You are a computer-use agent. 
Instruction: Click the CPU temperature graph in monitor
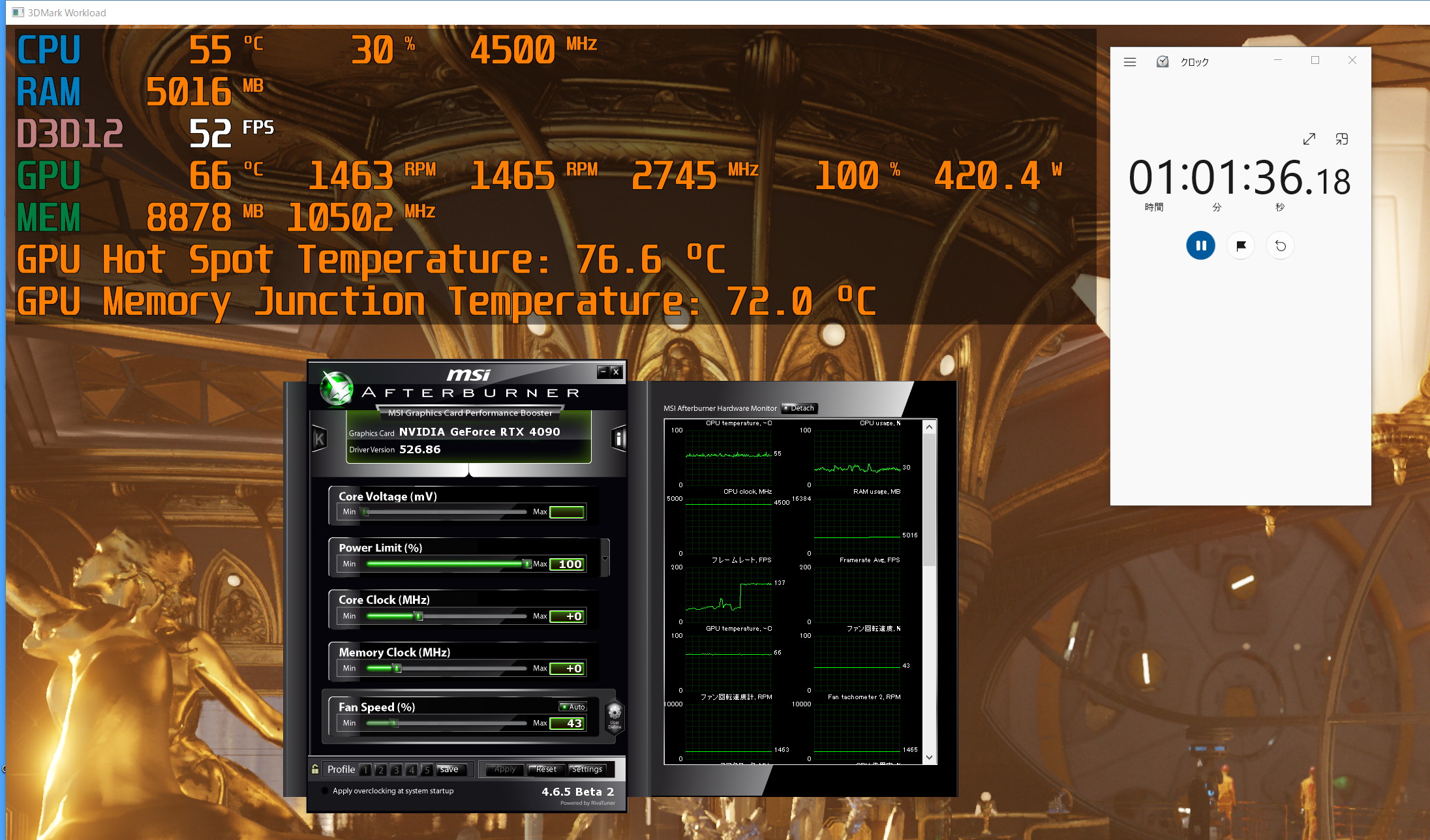(x=728, y=457)
